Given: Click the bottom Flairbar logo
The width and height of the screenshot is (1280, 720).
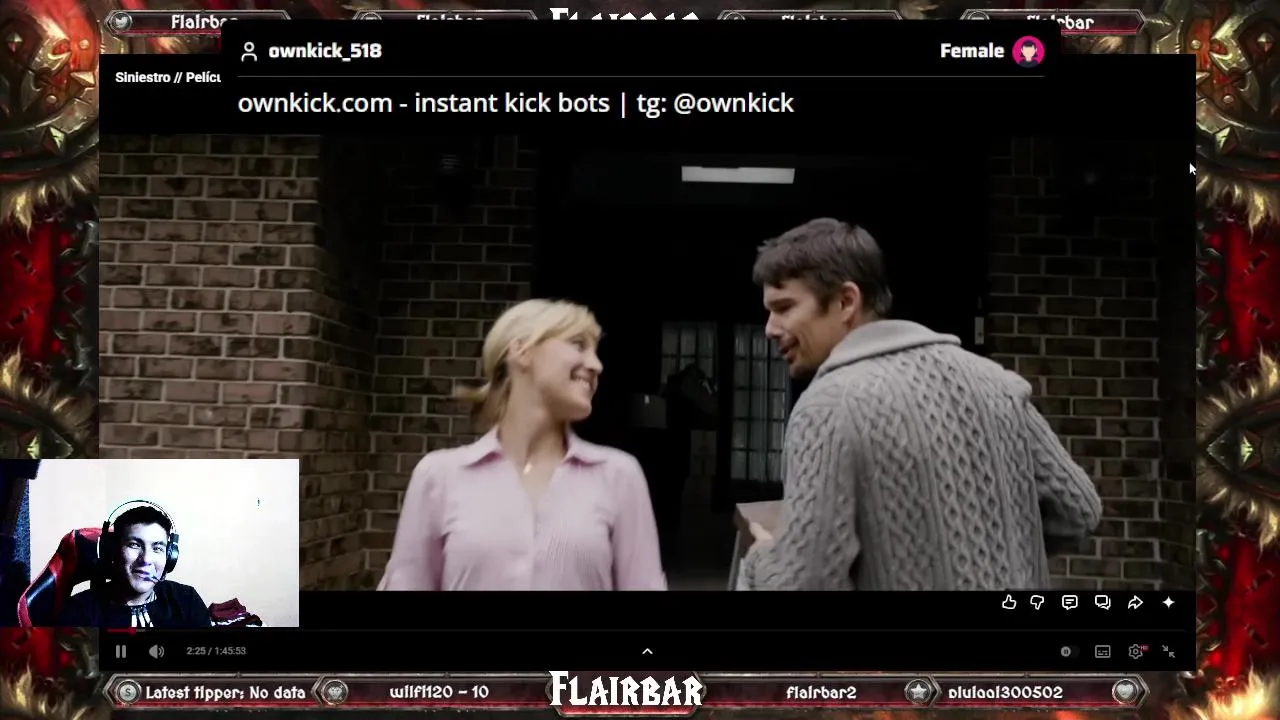Looking at the screenshot, I should coord(627,691).
